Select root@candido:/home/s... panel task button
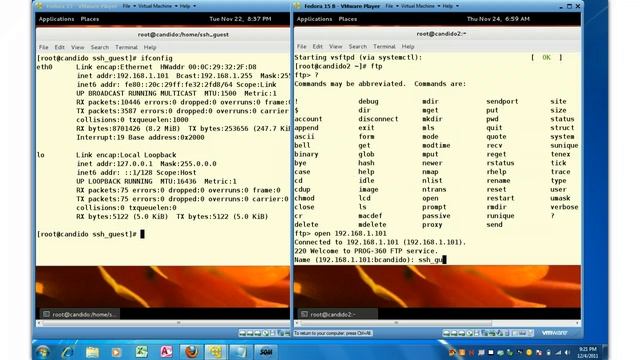This screenshot has height=360, width=640. [x=80, y=314]
